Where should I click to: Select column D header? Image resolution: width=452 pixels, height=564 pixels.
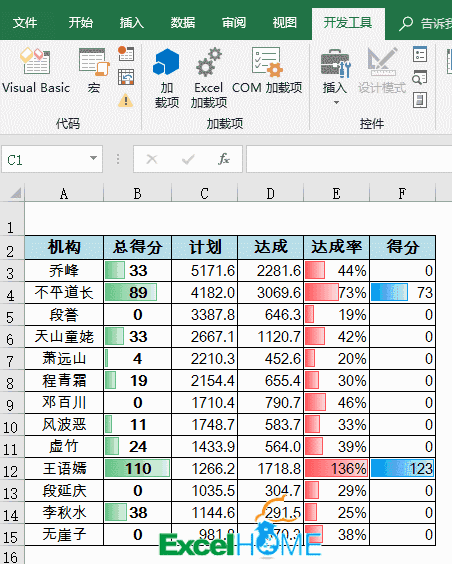(270, 194)
